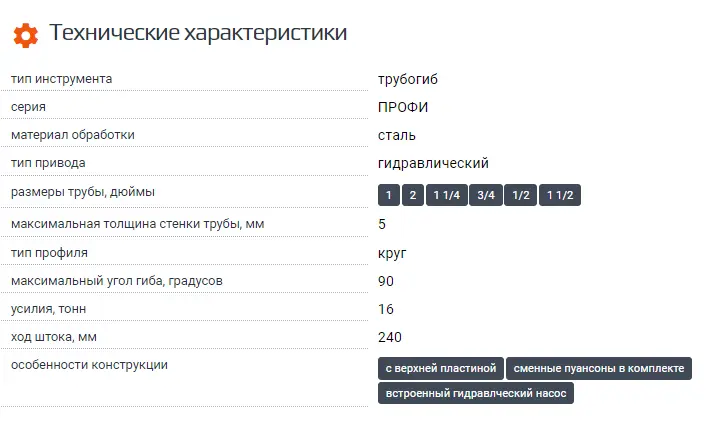
Task: Click the "круг" profile type value
Action: pyautogui.click(x=392, y=252)
